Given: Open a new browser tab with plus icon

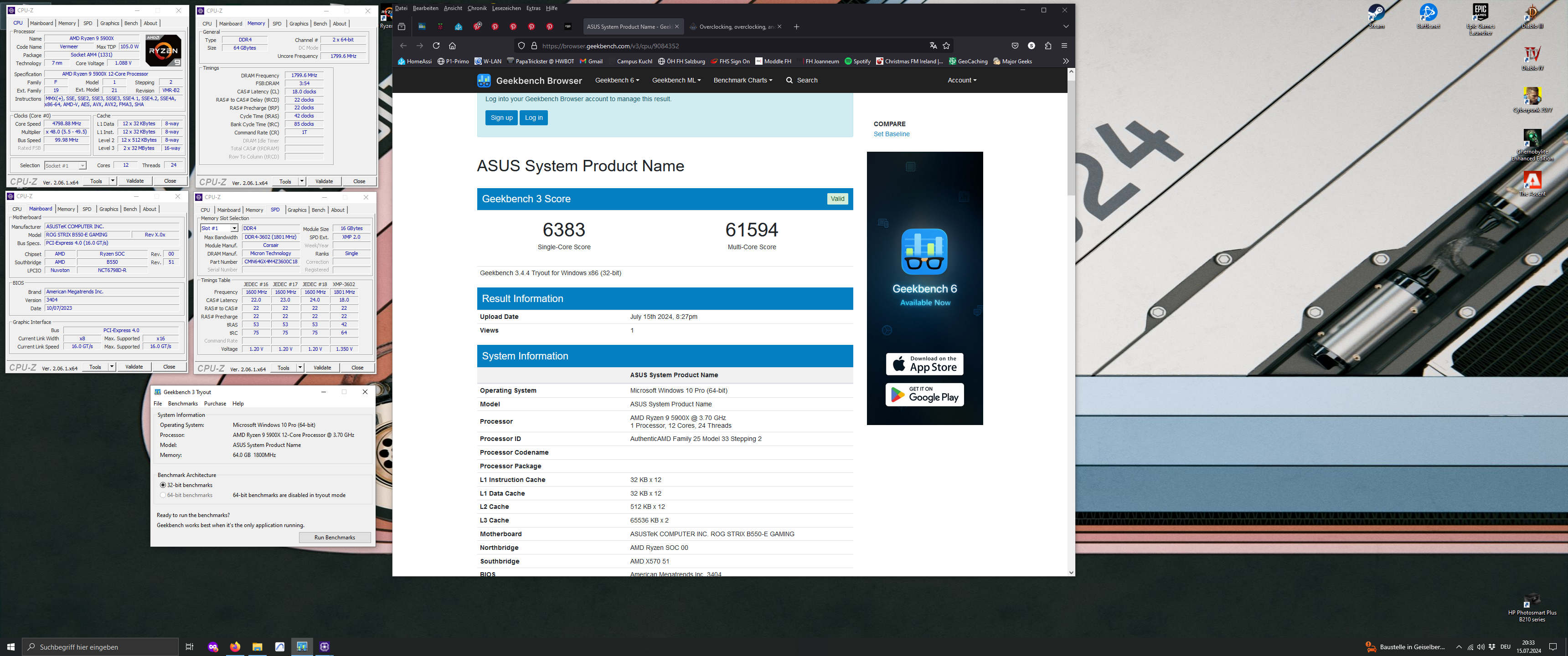Looking at the screenshot, I should (x=796, y=27).
